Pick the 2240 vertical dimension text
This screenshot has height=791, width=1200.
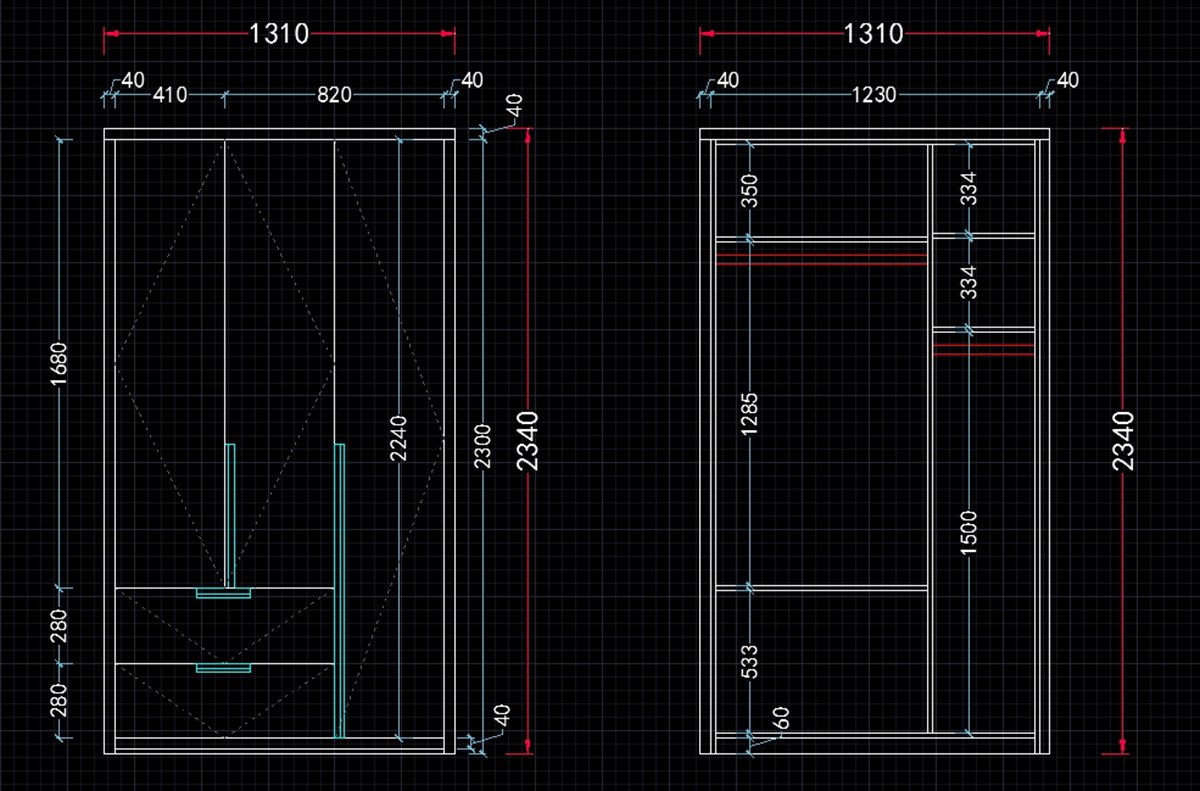coord(398,438)
